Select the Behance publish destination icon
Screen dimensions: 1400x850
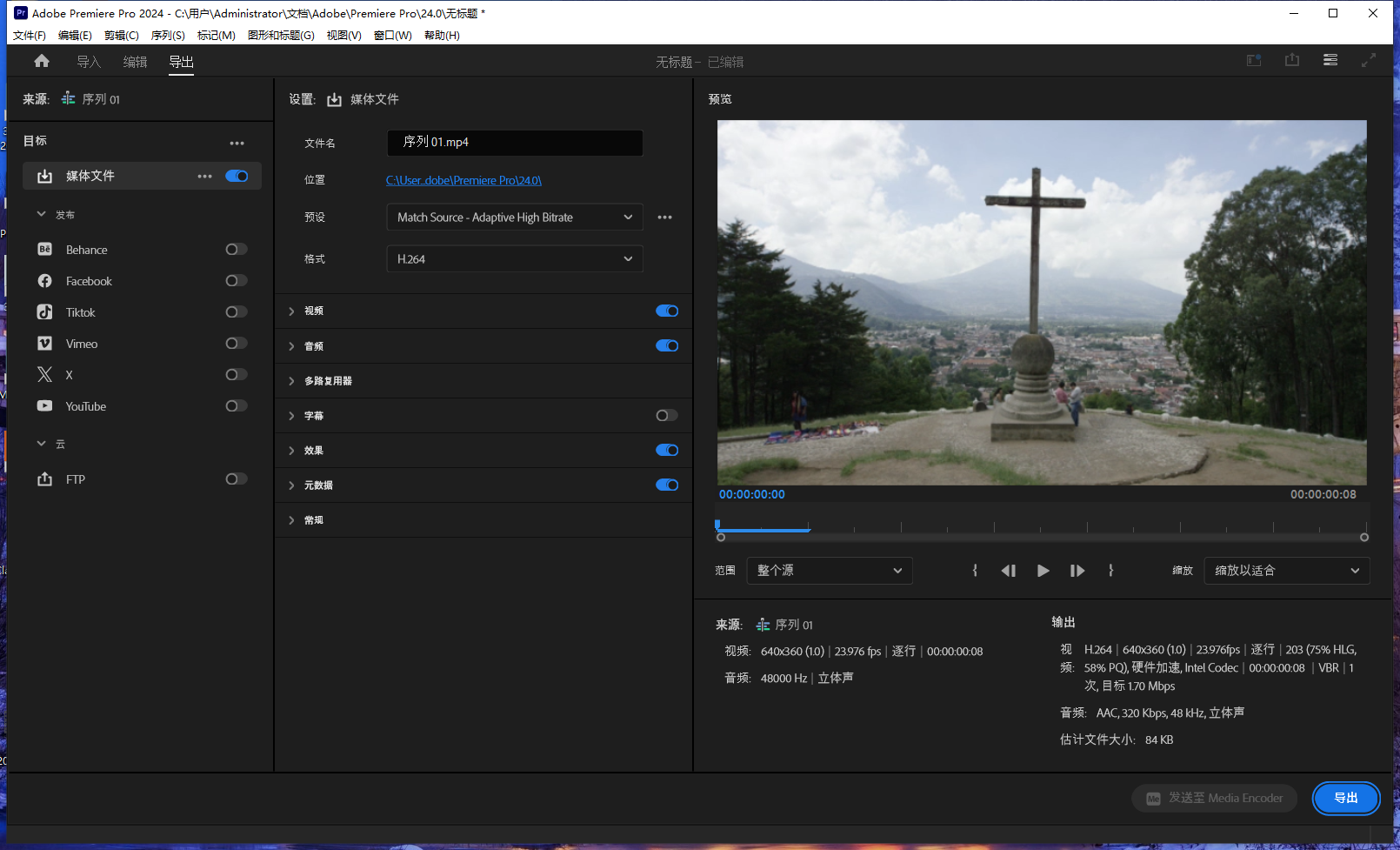tap(44, 249)
